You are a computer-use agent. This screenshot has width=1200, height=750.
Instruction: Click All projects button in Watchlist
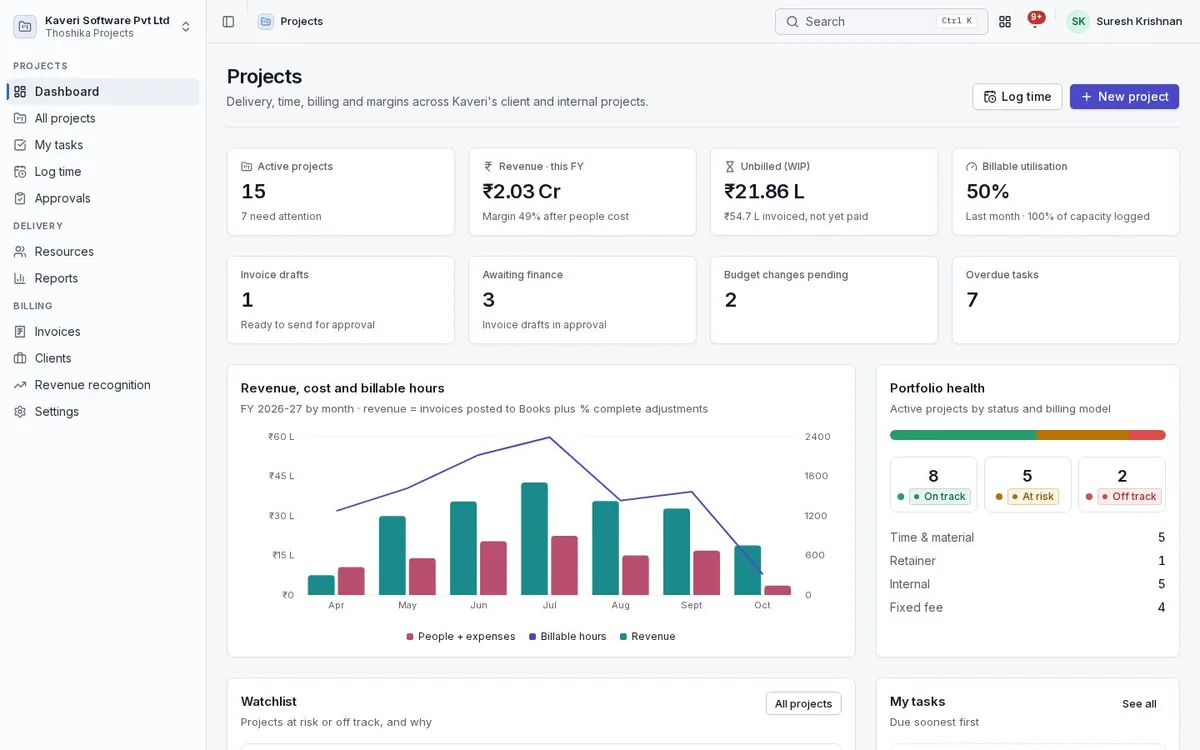coord(803,703)
